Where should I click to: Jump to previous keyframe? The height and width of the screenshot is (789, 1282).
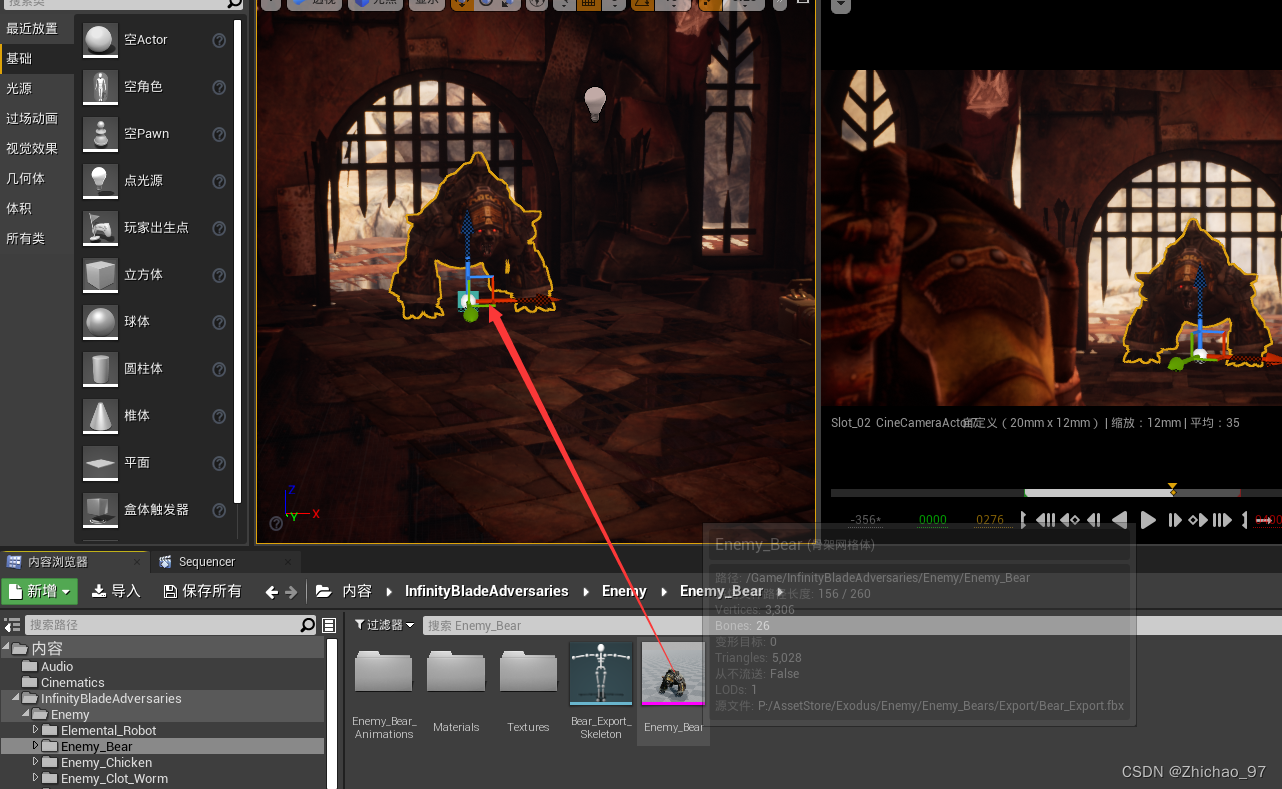[1070, 520]
